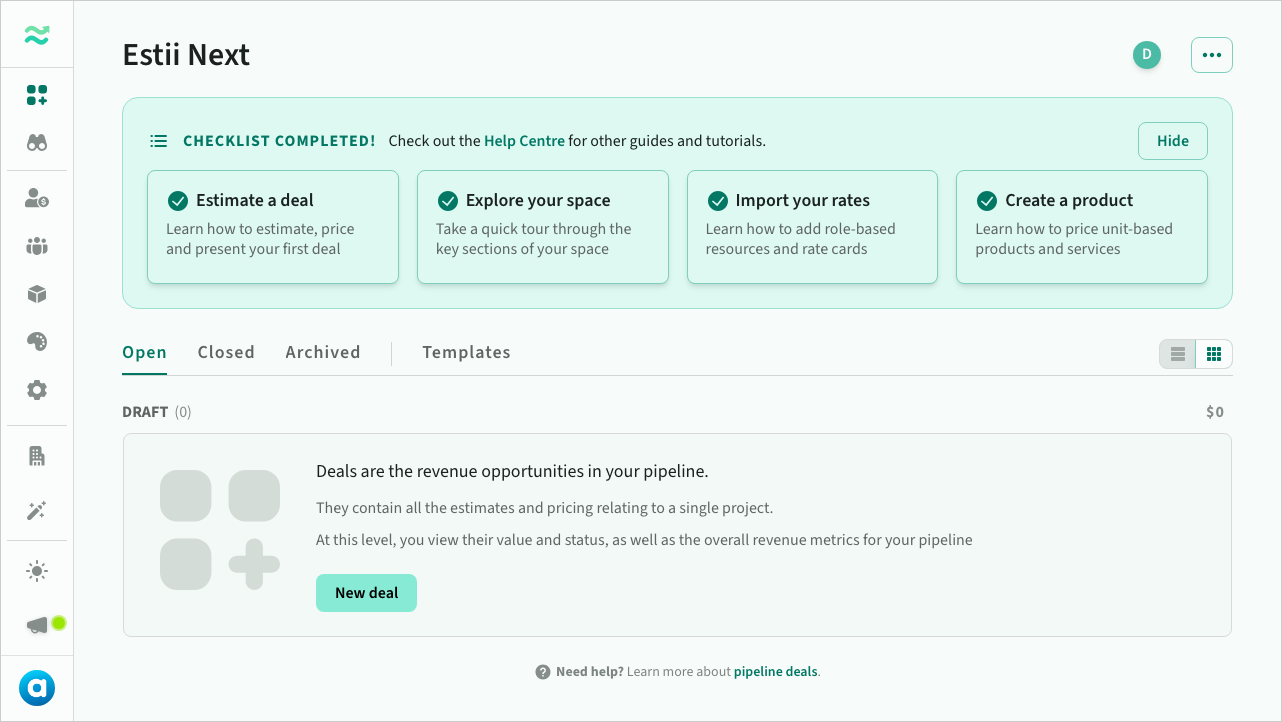Open the branding palette icon

tap(37, 342)
